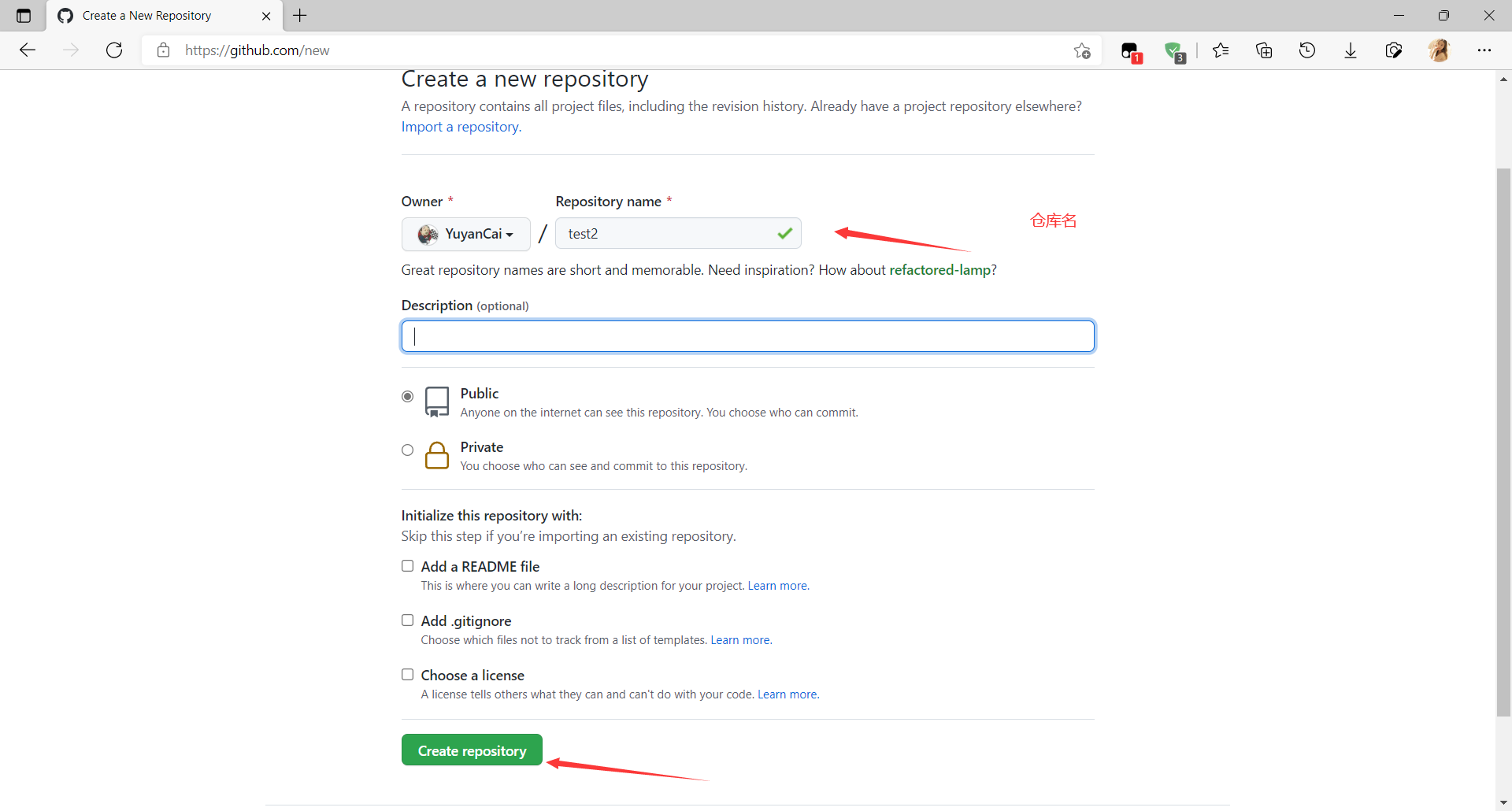The image size is (1512, 811).
Task: Check Add a README file
Action: coord(407,566)
